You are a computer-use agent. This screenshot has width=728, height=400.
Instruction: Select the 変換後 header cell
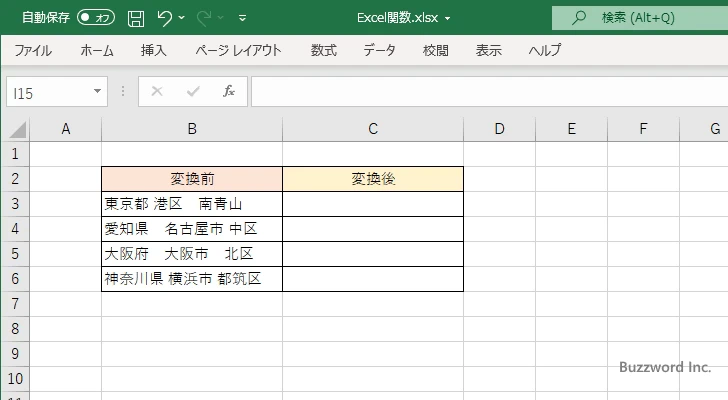pyautogui.click(x=373, y=179)
